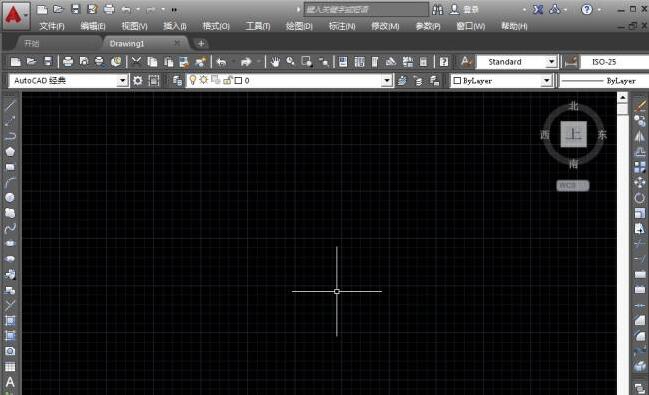Open the 文件(F) menu
Screen dimensions: 649x395
52,26
